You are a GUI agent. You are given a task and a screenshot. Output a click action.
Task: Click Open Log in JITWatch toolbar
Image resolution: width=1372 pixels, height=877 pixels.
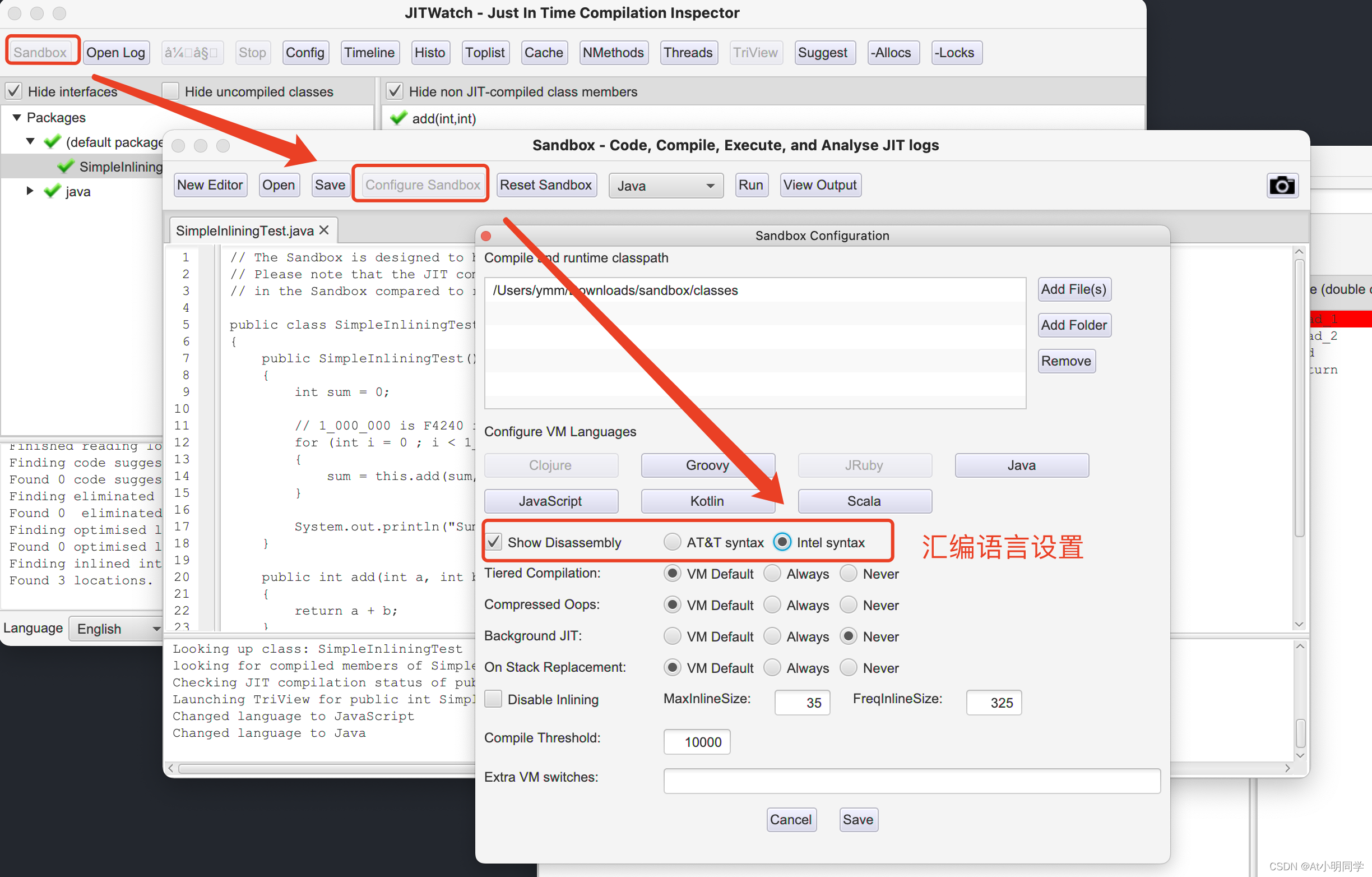tap(115, 53)
